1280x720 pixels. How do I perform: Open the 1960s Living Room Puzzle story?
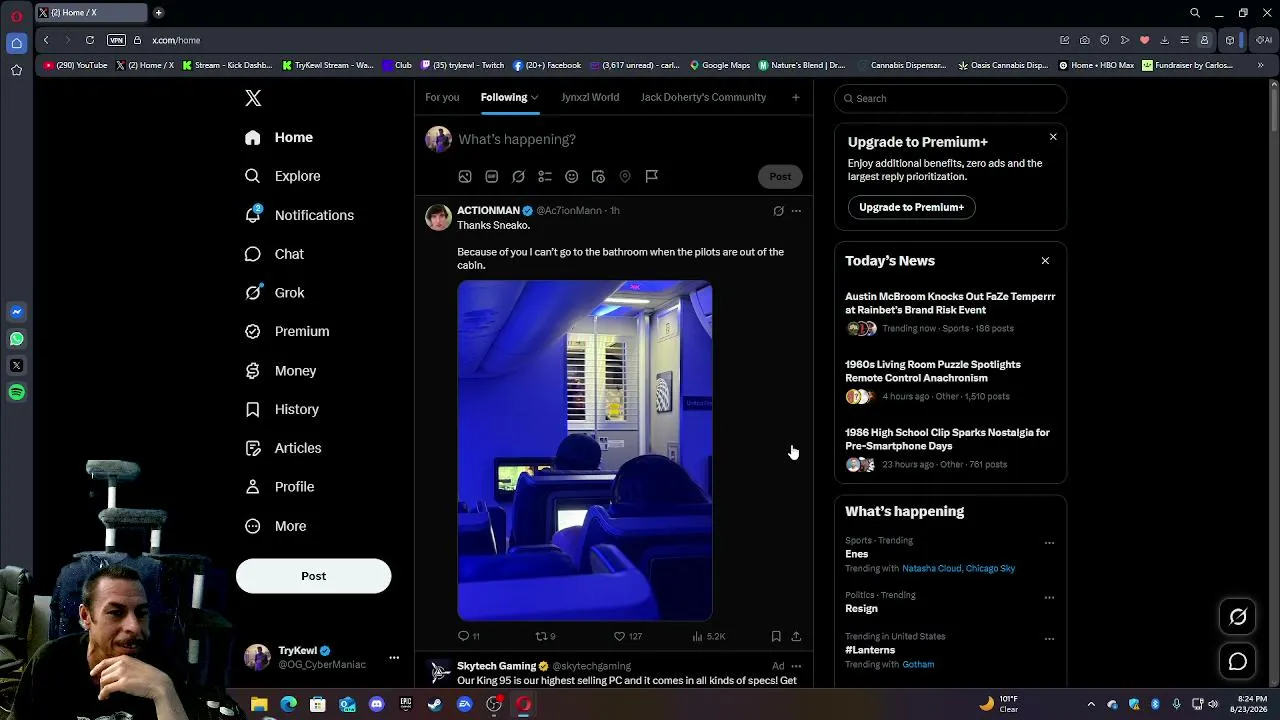933,371
